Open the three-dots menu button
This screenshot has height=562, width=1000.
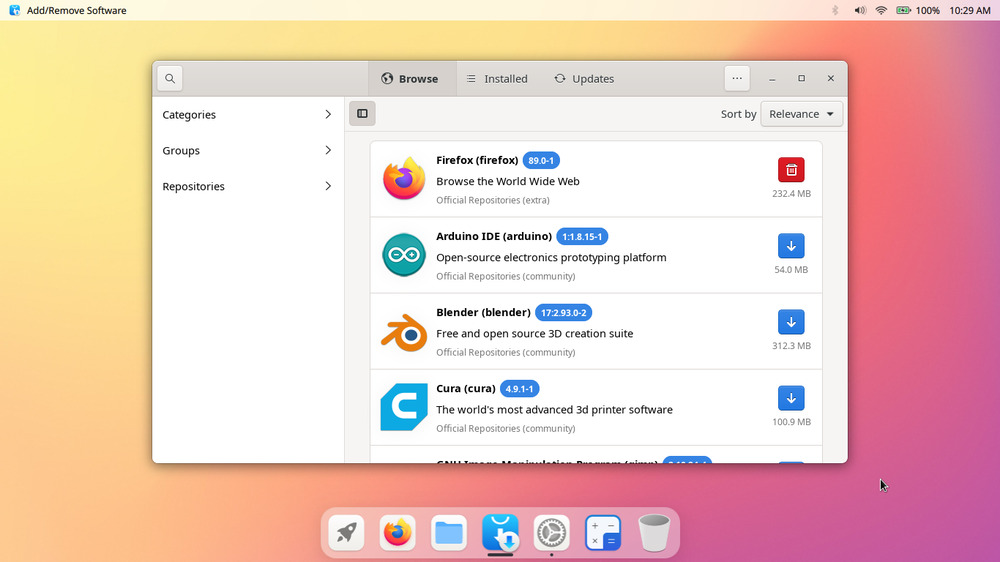point(737,78)
